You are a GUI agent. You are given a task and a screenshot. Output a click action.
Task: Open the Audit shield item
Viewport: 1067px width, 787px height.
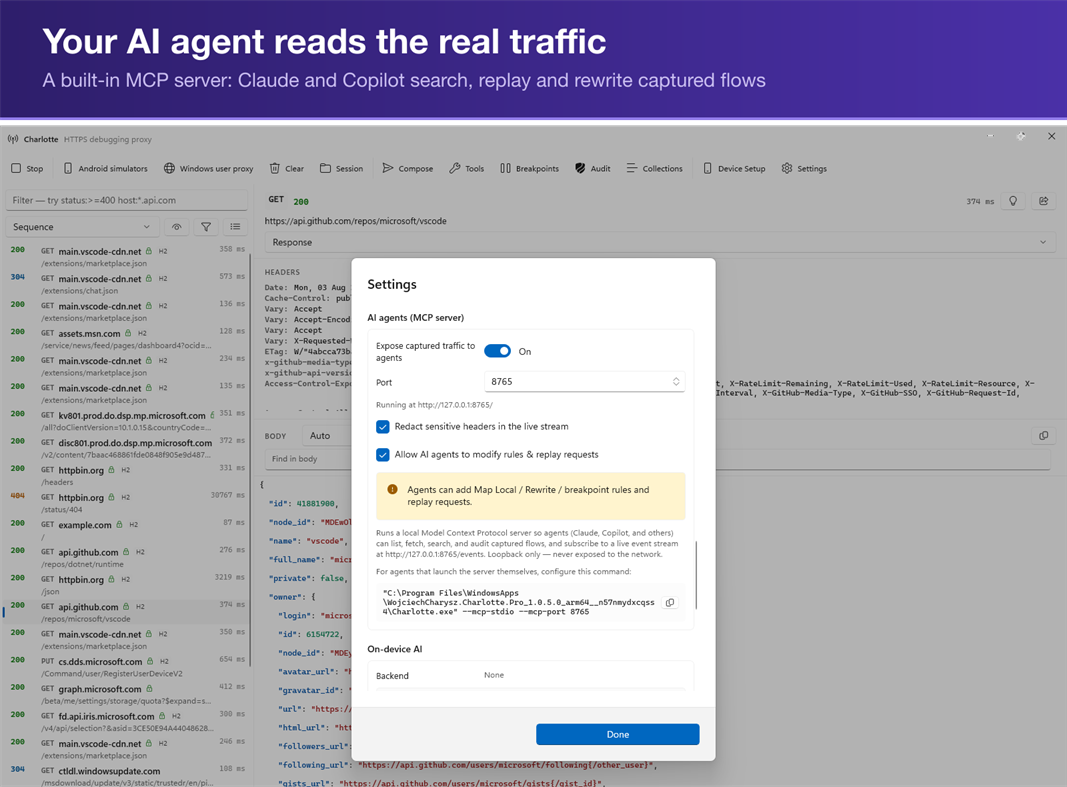point(593,169)
